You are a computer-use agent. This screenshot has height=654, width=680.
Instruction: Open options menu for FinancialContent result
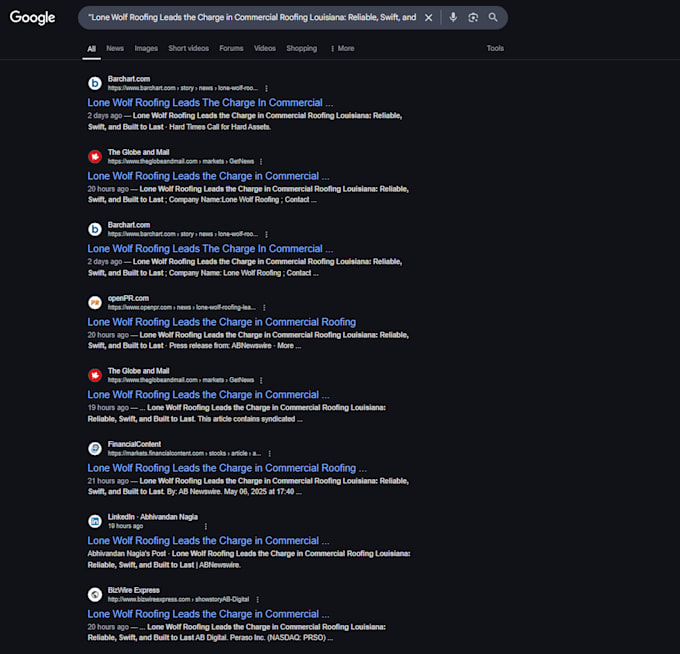[269, 454]
